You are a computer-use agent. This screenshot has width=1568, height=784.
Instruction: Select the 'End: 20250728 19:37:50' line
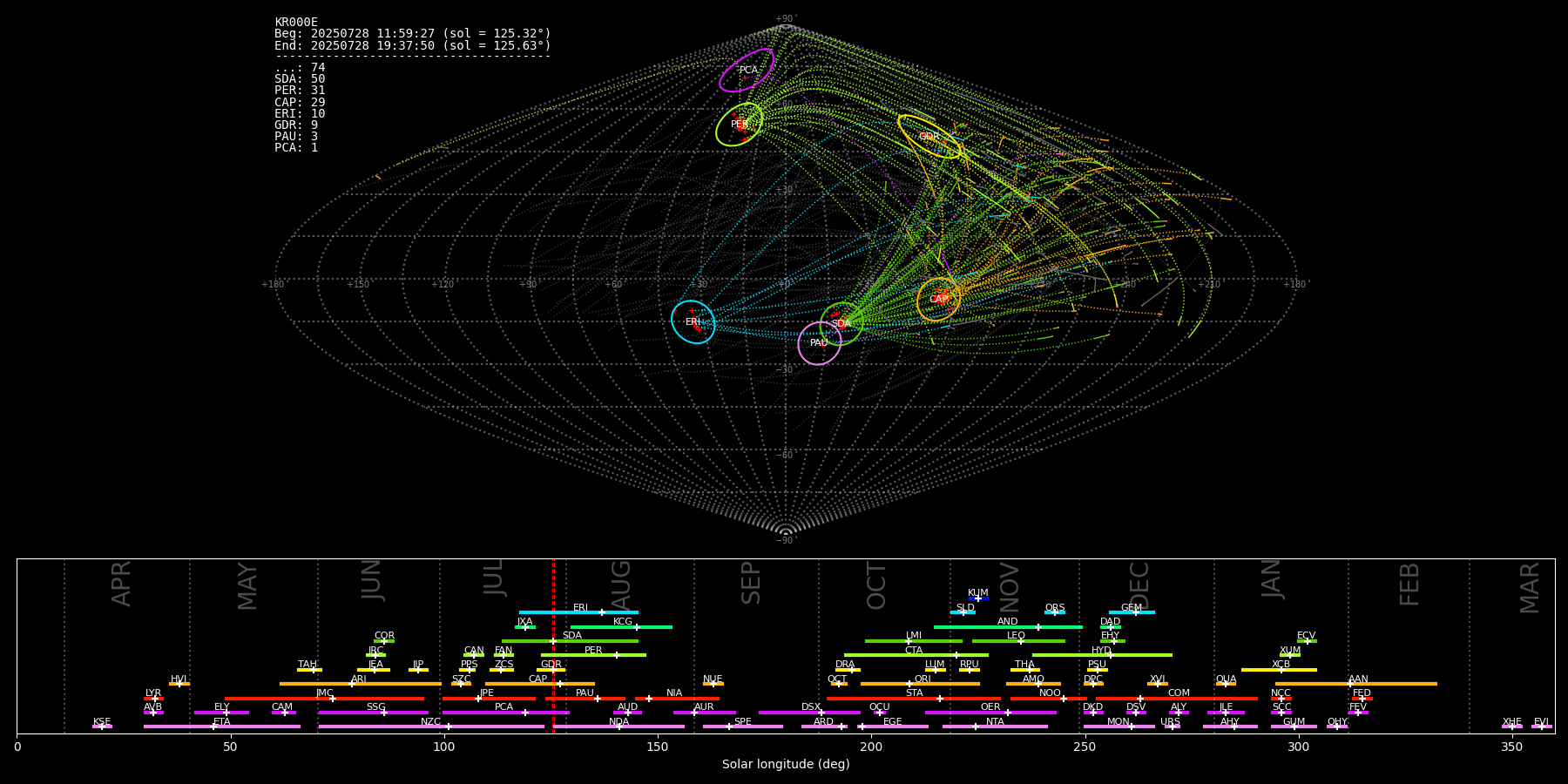tap(413, 45)
